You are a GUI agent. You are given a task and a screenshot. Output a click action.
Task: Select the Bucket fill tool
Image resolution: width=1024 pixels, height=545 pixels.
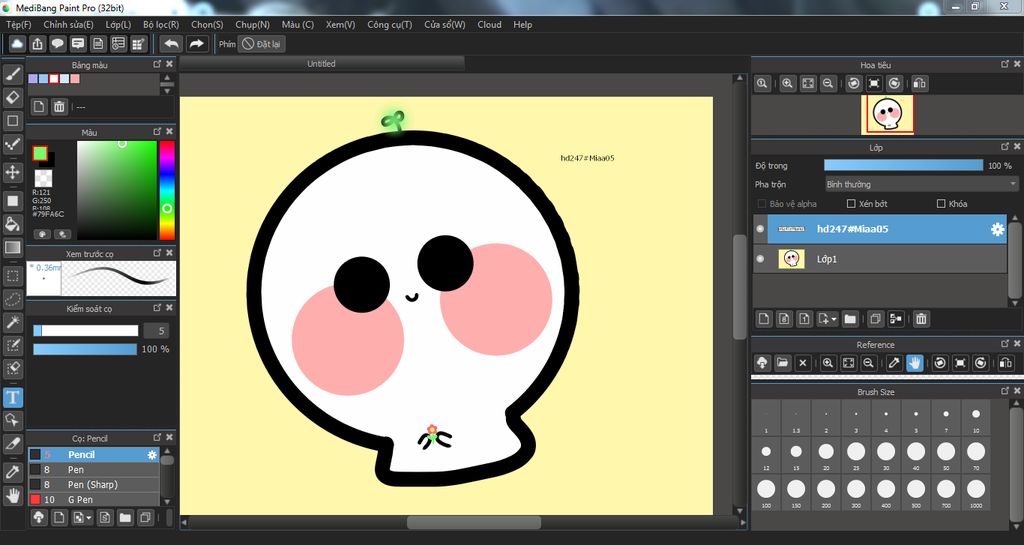13,224
